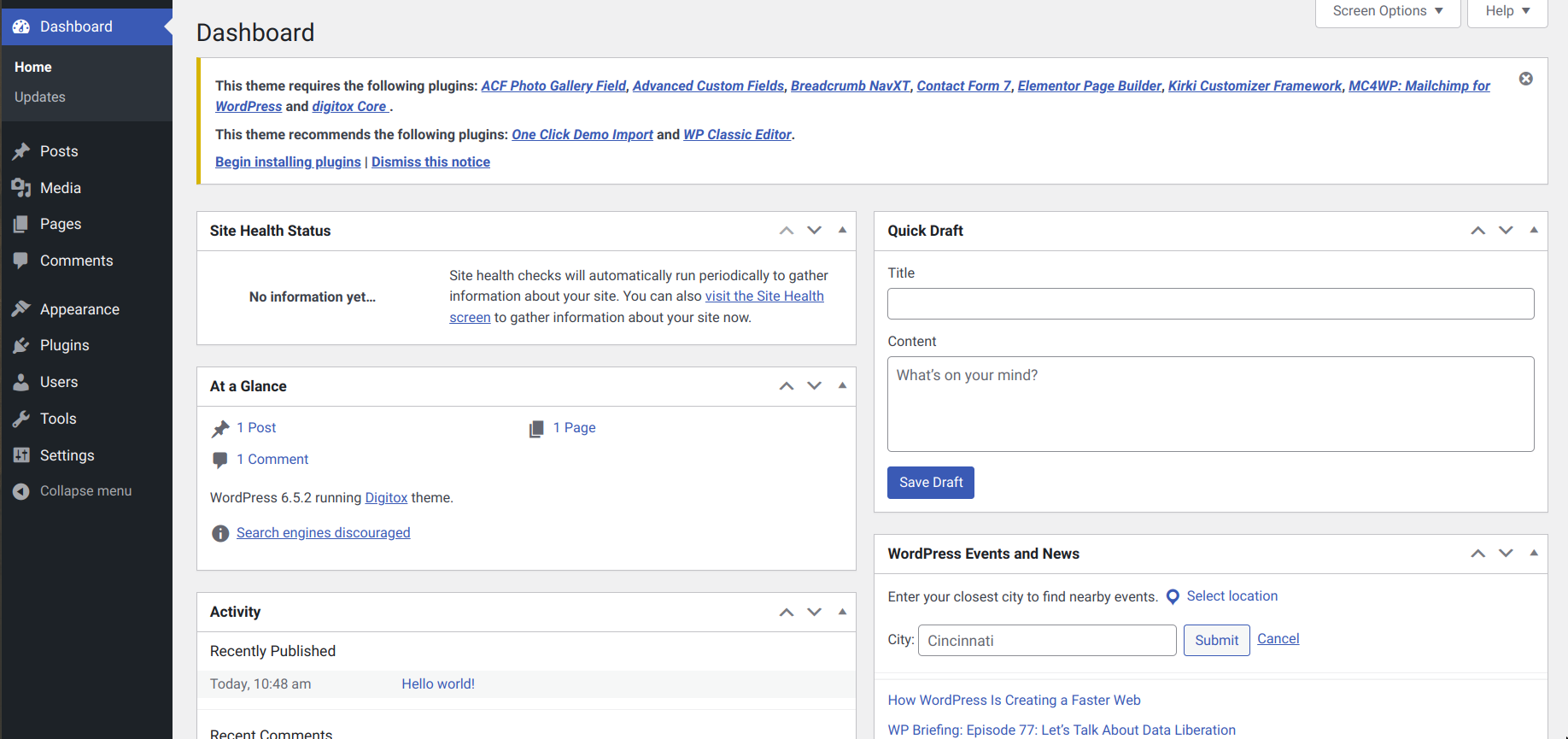Open the WP Classic Editor link
Viewport: 1568px width, 739px height.
(x=737, y=135)
